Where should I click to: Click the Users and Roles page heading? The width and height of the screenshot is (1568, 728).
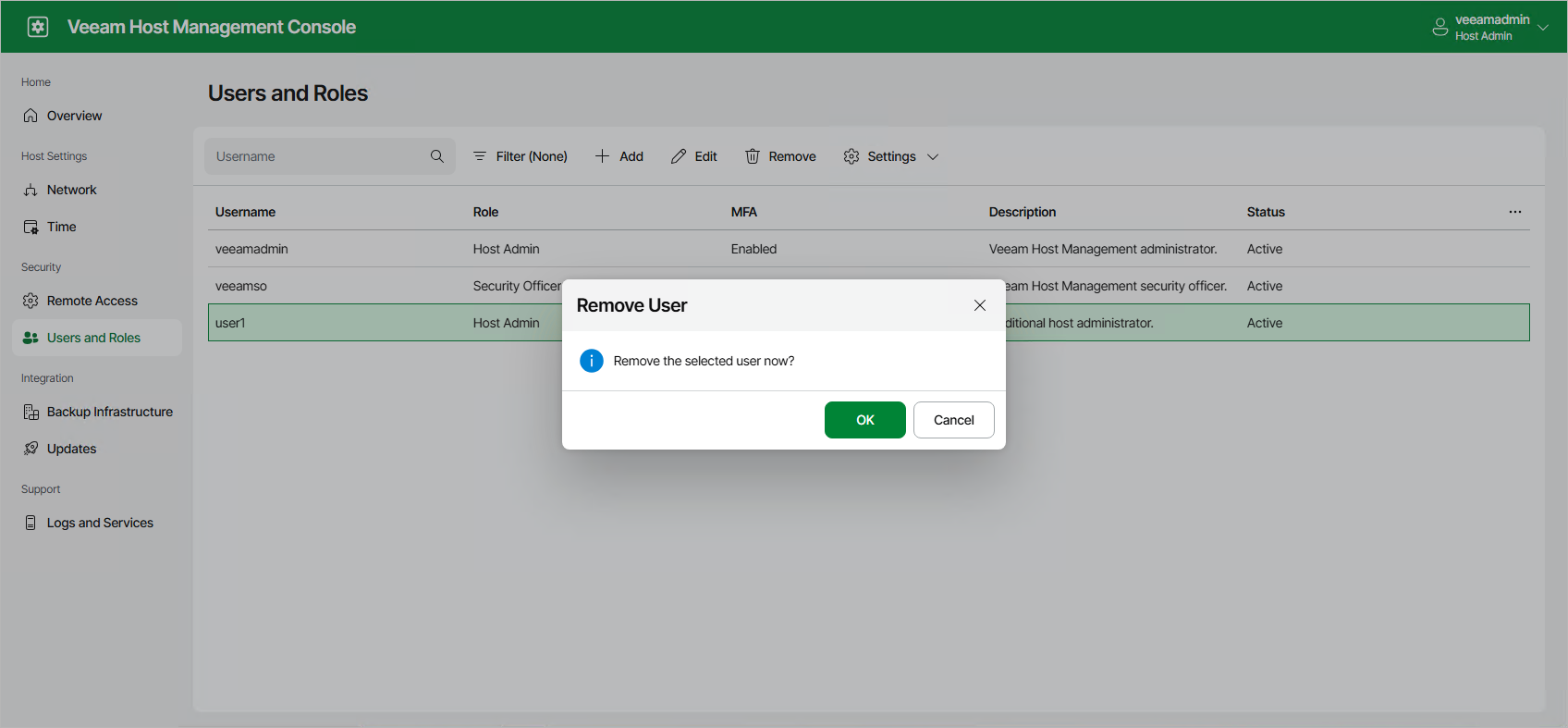coord(288,93)
